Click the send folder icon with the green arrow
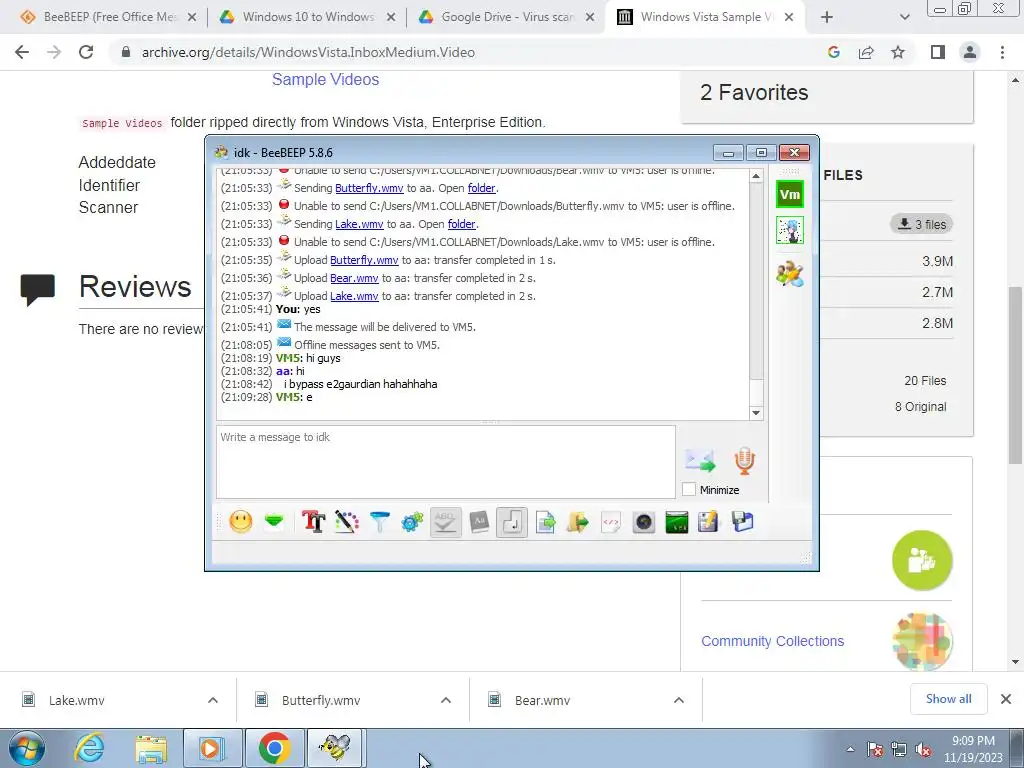Screen dimensions: 1024x768 click(x=578, y=522)
